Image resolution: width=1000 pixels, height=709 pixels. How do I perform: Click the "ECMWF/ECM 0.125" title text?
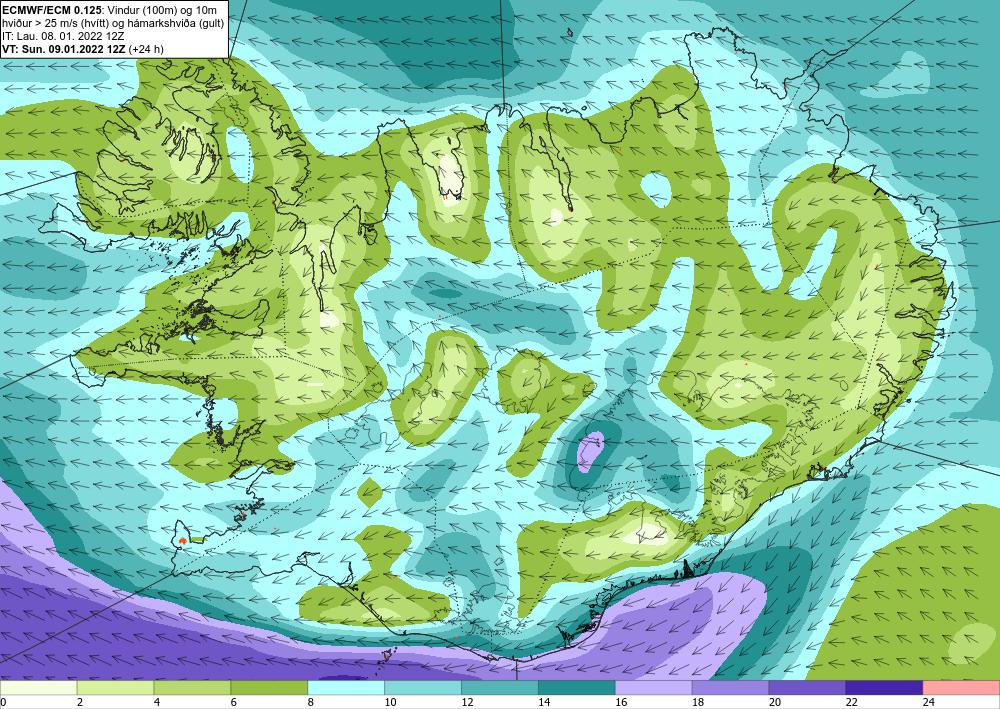tap(50, 10)
